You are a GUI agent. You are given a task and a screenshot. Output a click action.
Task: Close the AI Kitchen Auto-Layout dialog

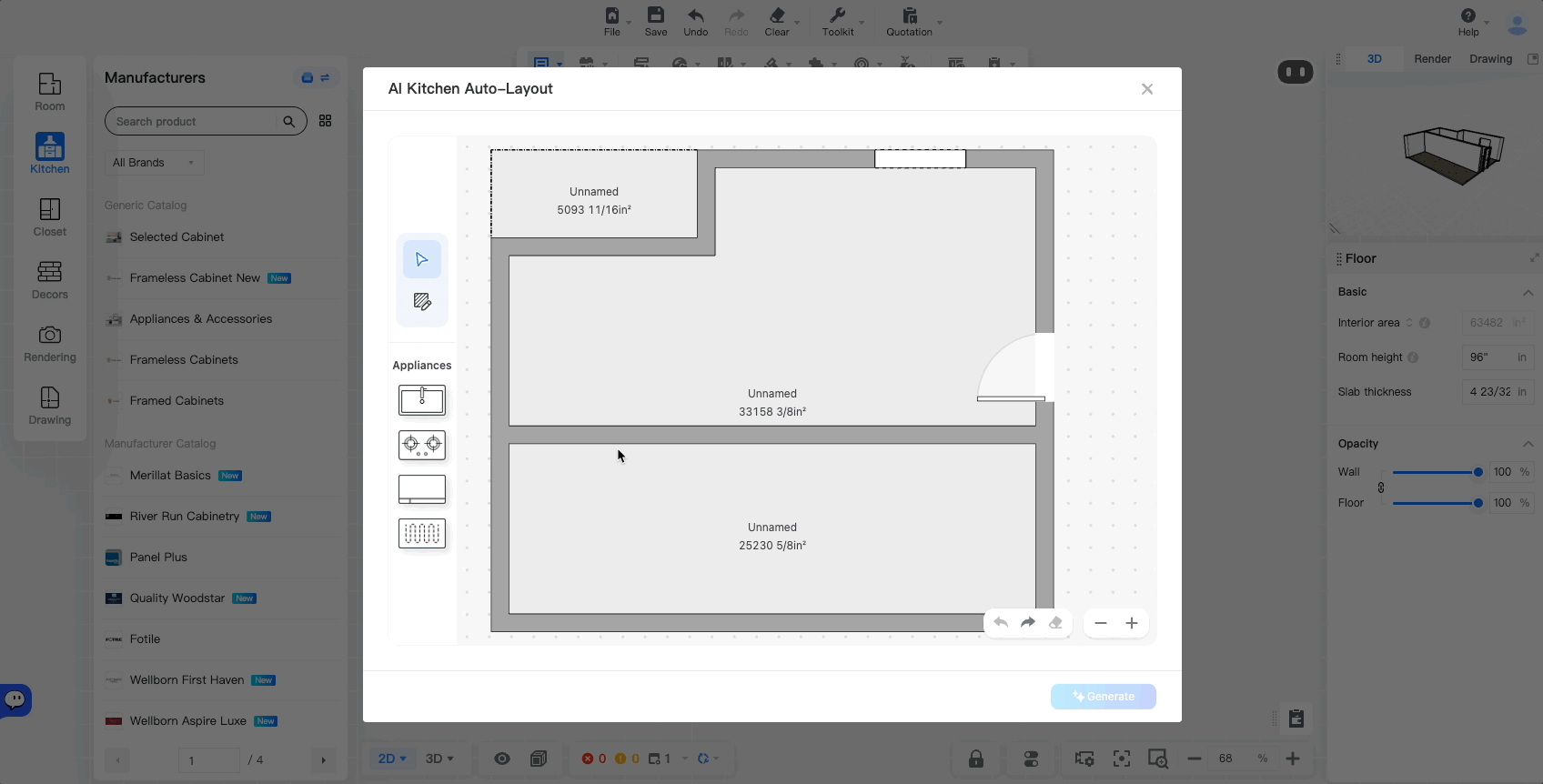point(1147,89)
